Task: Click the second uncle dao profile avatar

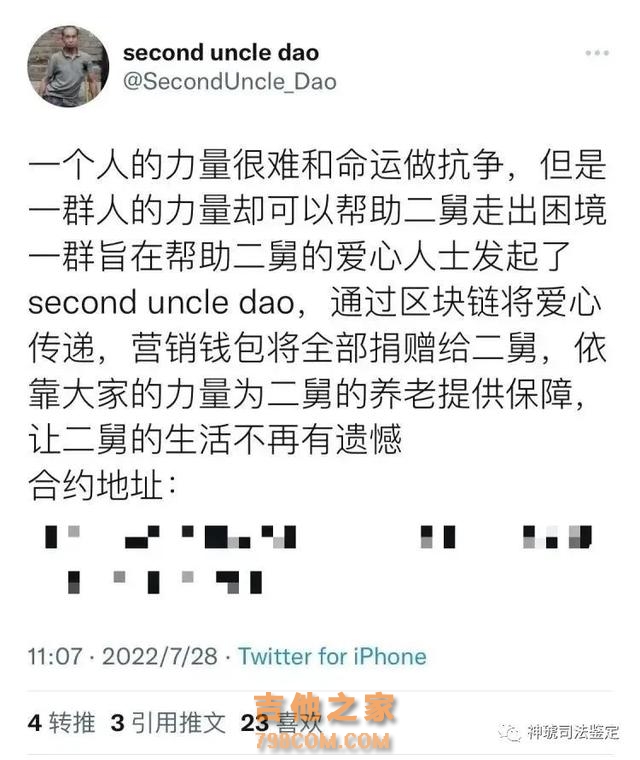Action: pyautogui.click(x=68, y=66)
